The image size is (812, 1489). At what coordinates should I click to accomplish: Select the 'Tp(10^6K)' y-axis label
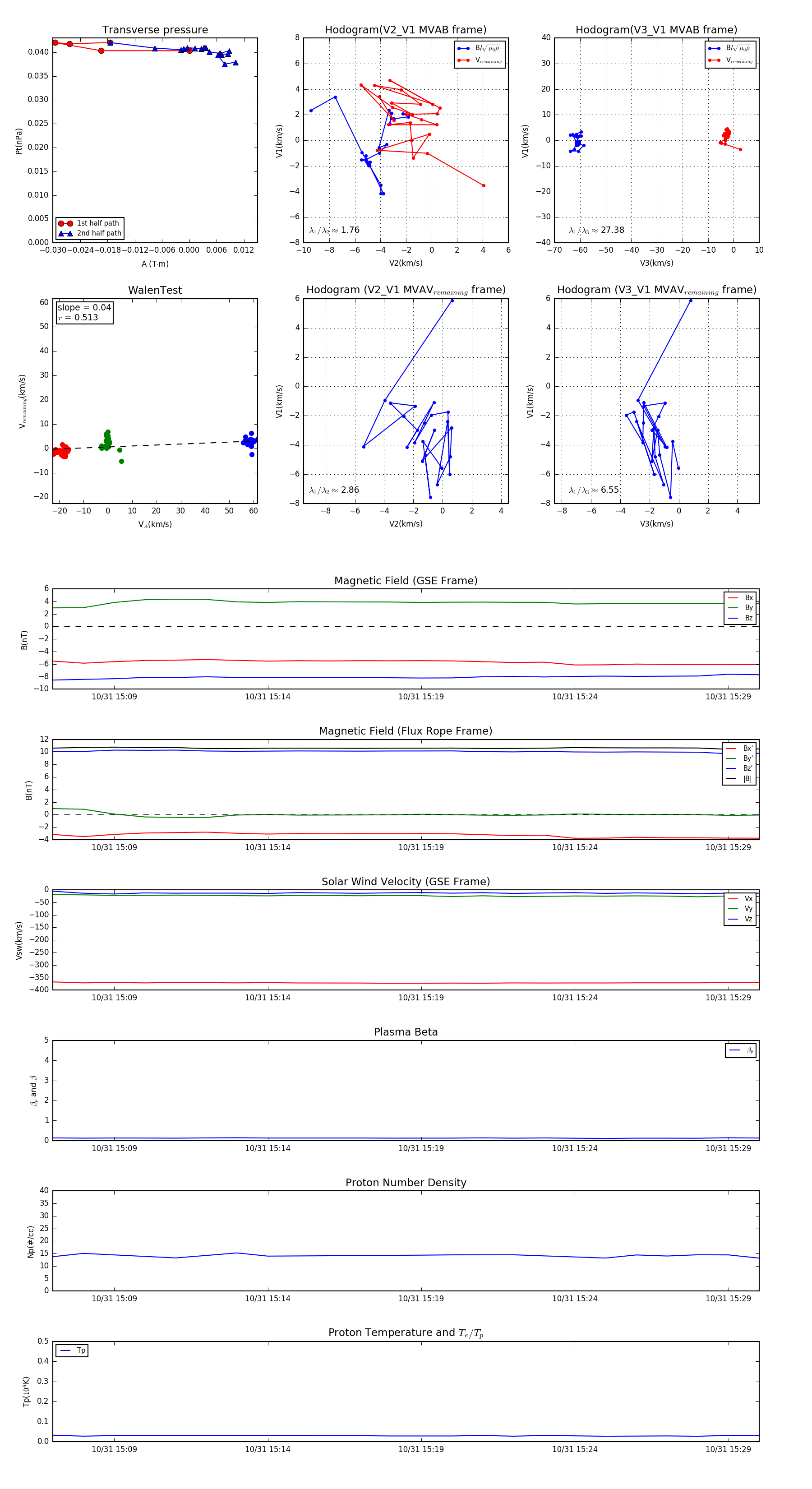[x=26, y=1392]
